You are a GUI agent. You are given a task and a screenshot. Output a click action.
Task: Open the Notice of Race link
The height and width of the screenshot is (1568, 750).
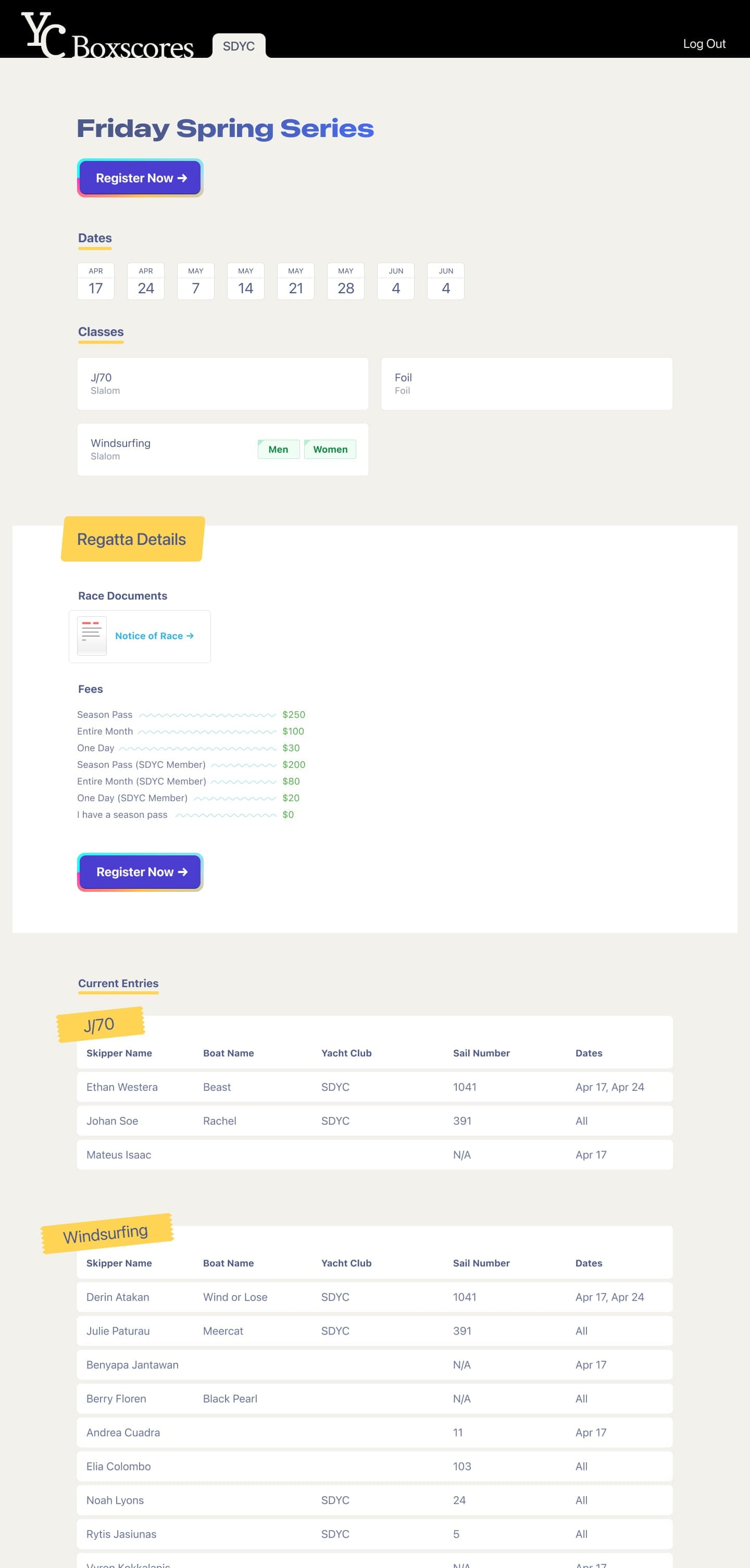pyautogui.click(x=154, y=636)
